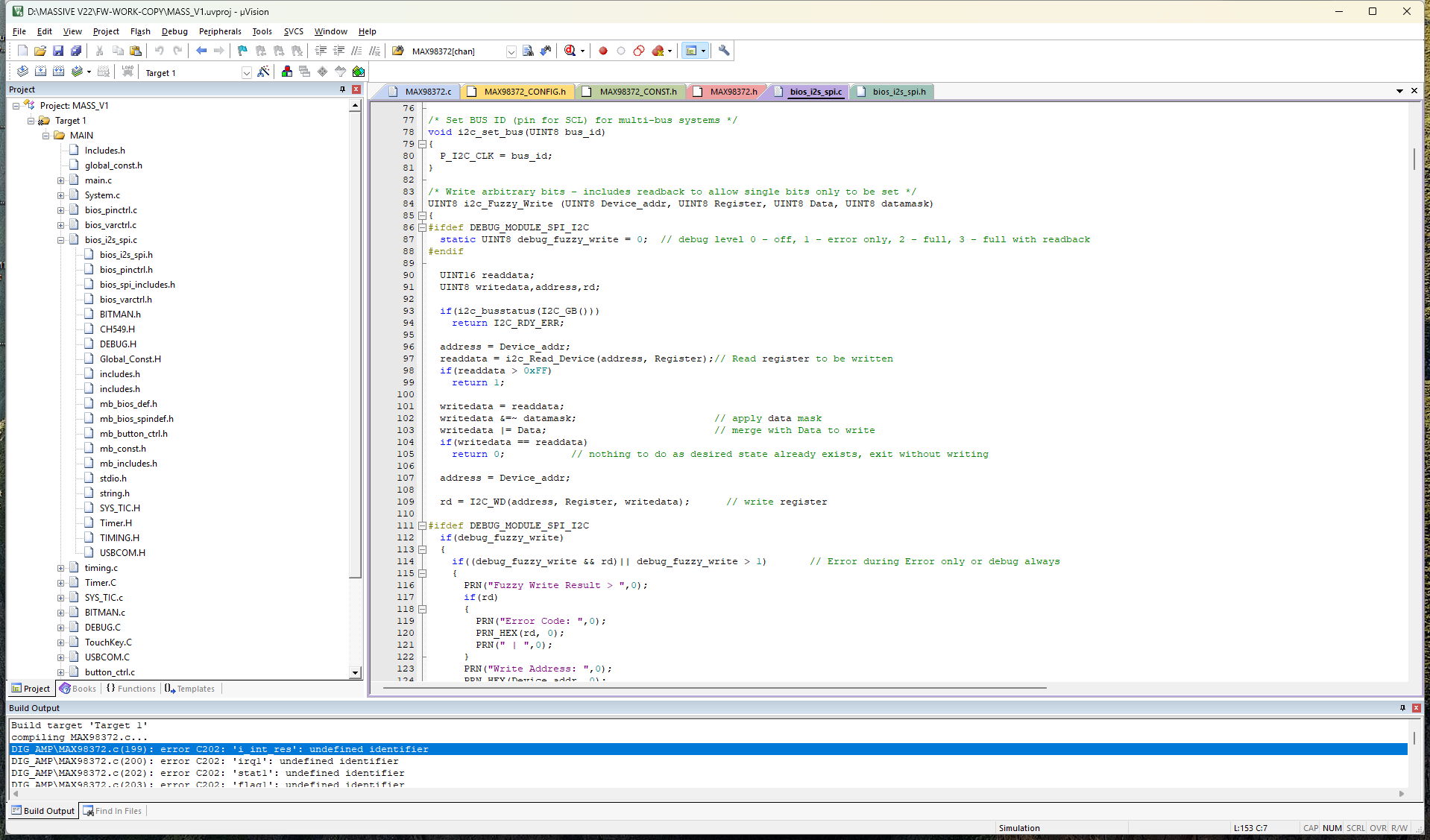
Task: Save the current file
Action: 58,51
